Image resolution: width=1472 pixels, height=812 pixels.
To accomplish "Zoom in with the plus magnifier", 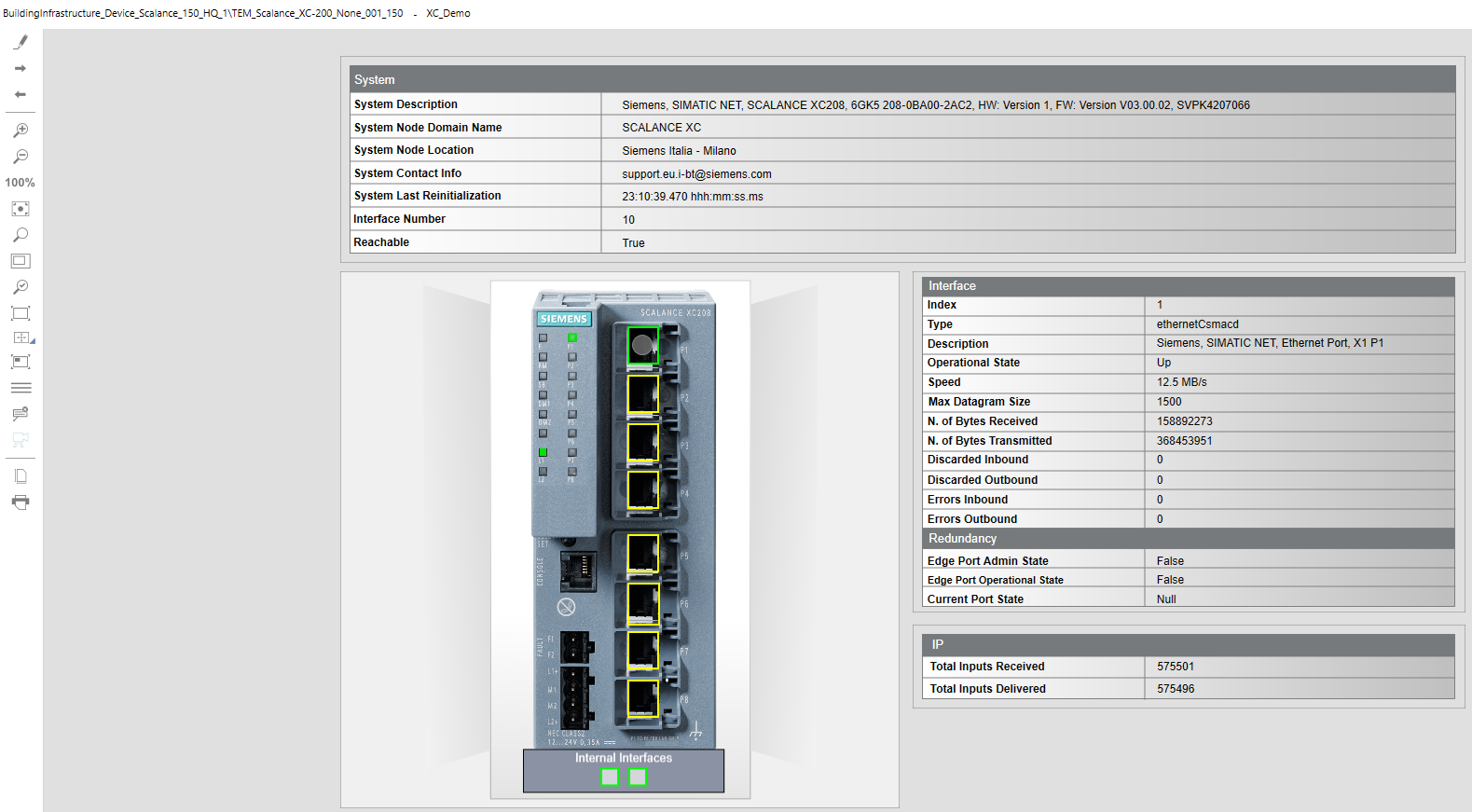I will pyautogui.click(x=21, y=131).
